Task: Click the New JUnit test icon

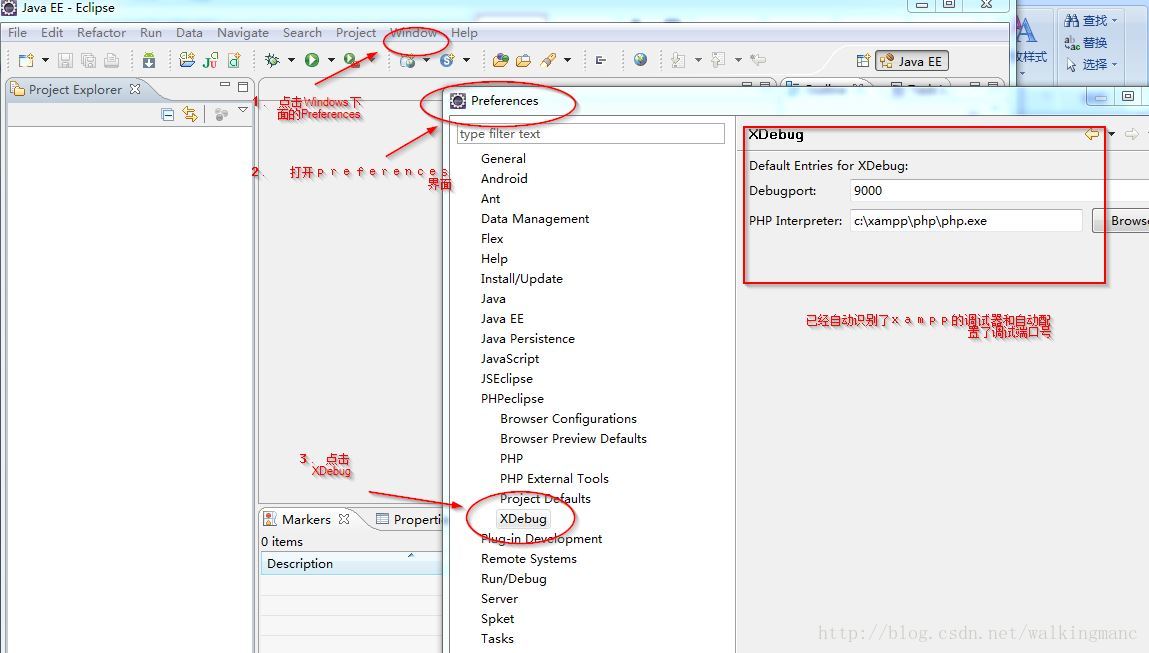Action: 210,60
